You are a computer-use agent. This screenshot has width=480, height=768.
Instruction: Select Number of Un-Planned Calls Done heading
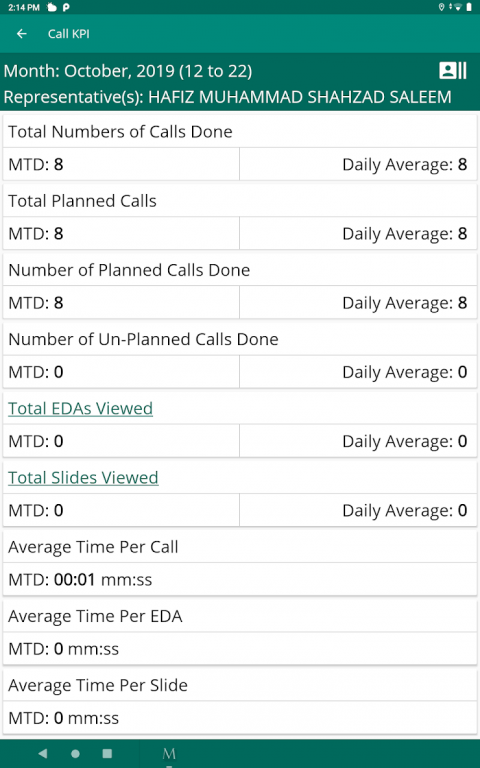[143, 339]
